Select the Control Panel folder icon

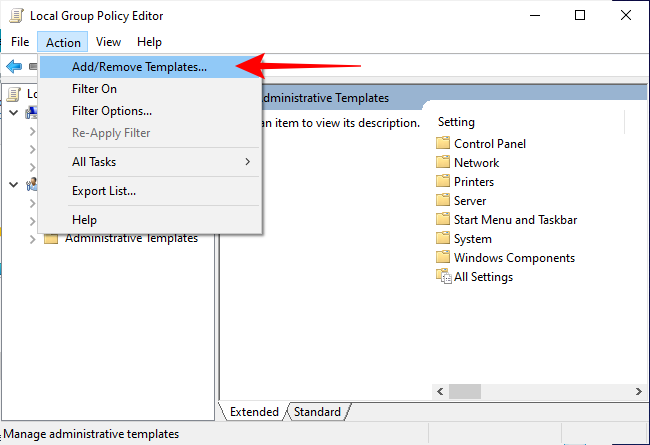point(443,143)
